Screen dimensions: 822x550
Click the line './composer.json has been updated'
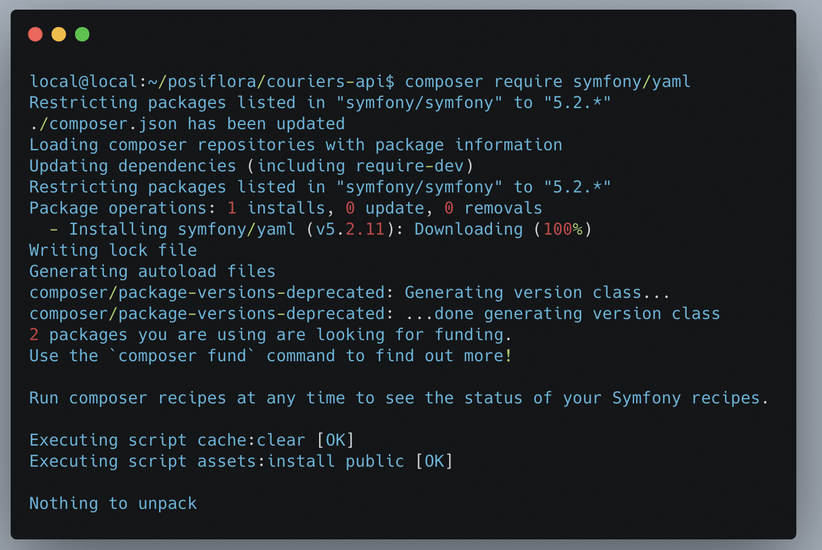pos(187,124)
